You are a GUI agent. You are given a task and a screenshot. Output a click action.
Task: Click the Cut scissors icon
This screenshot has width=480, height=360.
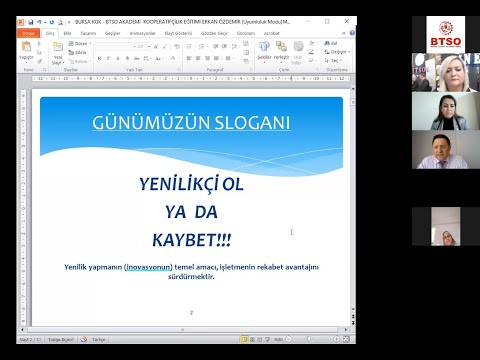click(39, 44)
